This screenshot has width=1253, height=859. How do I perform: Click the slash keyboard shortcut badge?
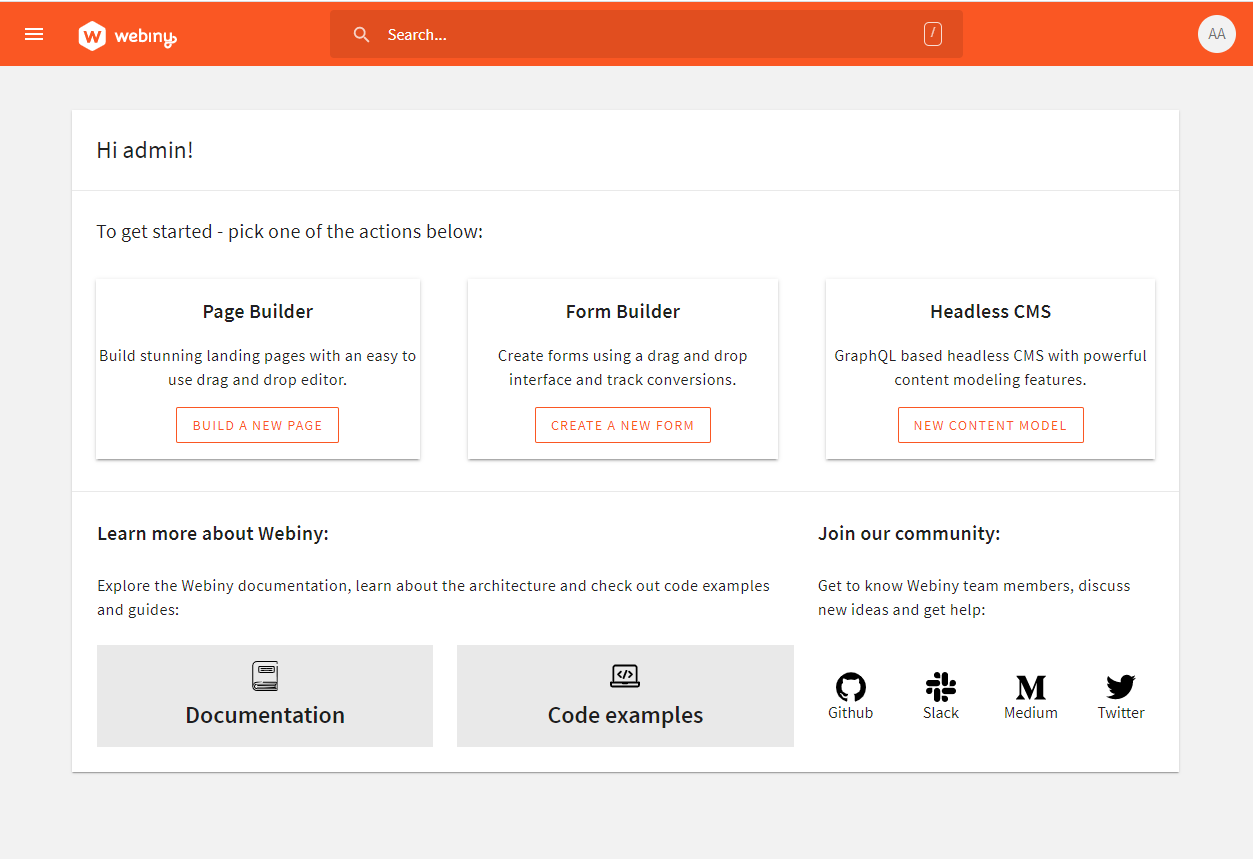click(932, 33)
